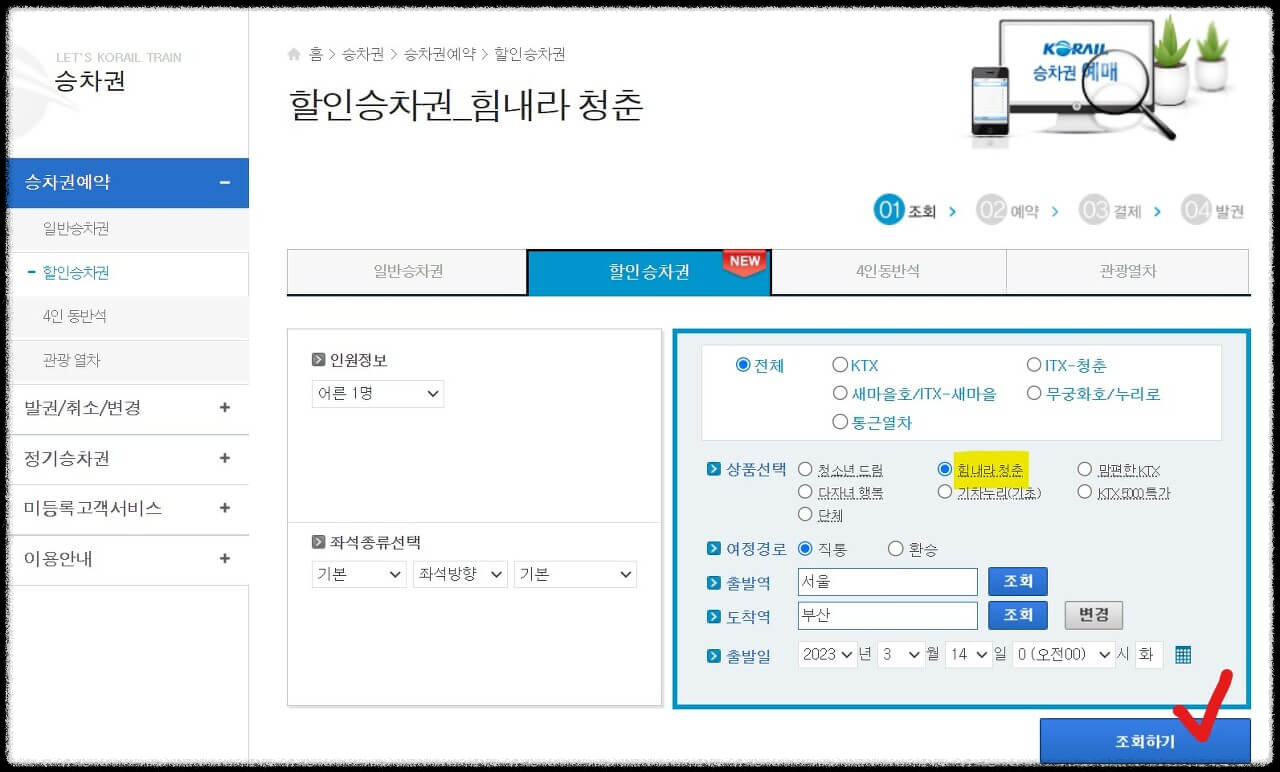Open the 어른 1명 passenger dropdown

[378, 394]
